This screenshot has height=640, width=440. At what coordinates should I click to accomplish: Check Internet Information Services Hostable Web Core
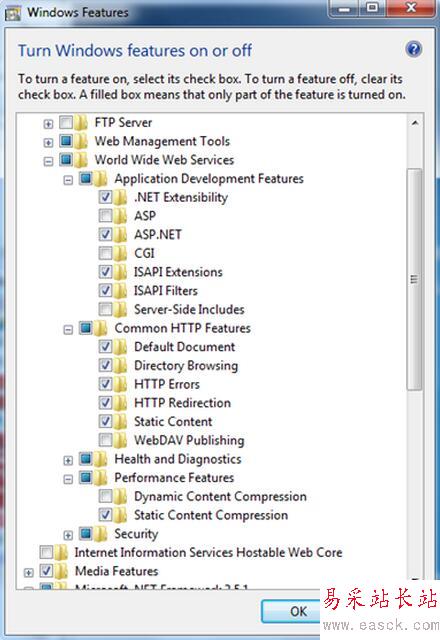[46, 552]
